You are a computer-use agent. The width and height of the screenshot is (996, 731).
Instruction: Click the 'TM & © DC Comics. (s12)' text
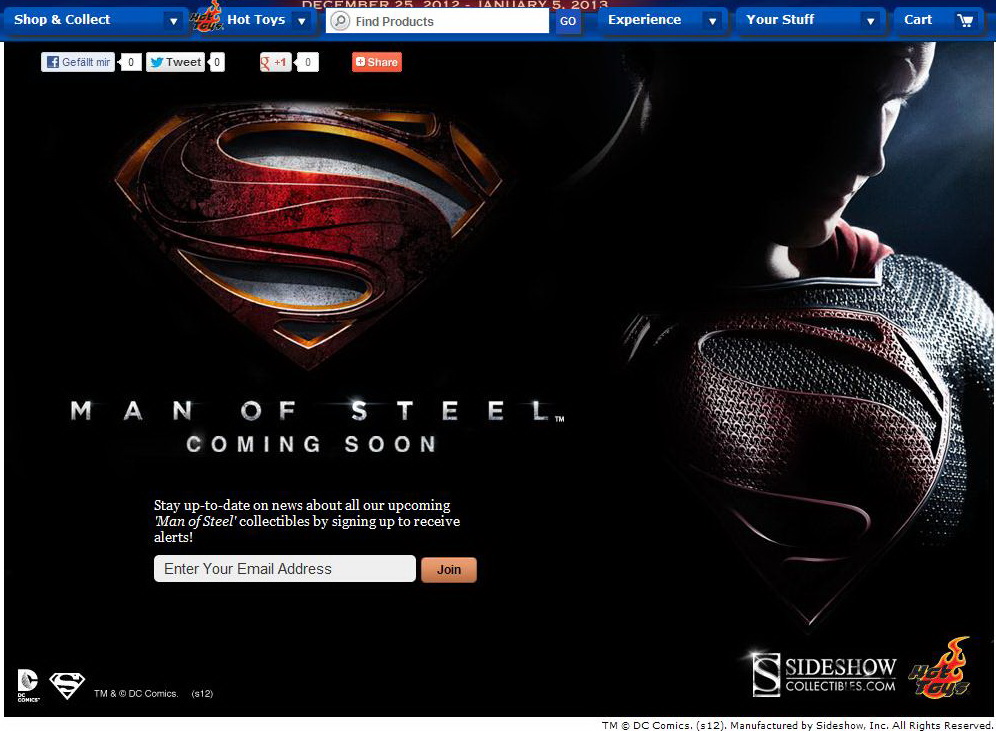(154, 694)
